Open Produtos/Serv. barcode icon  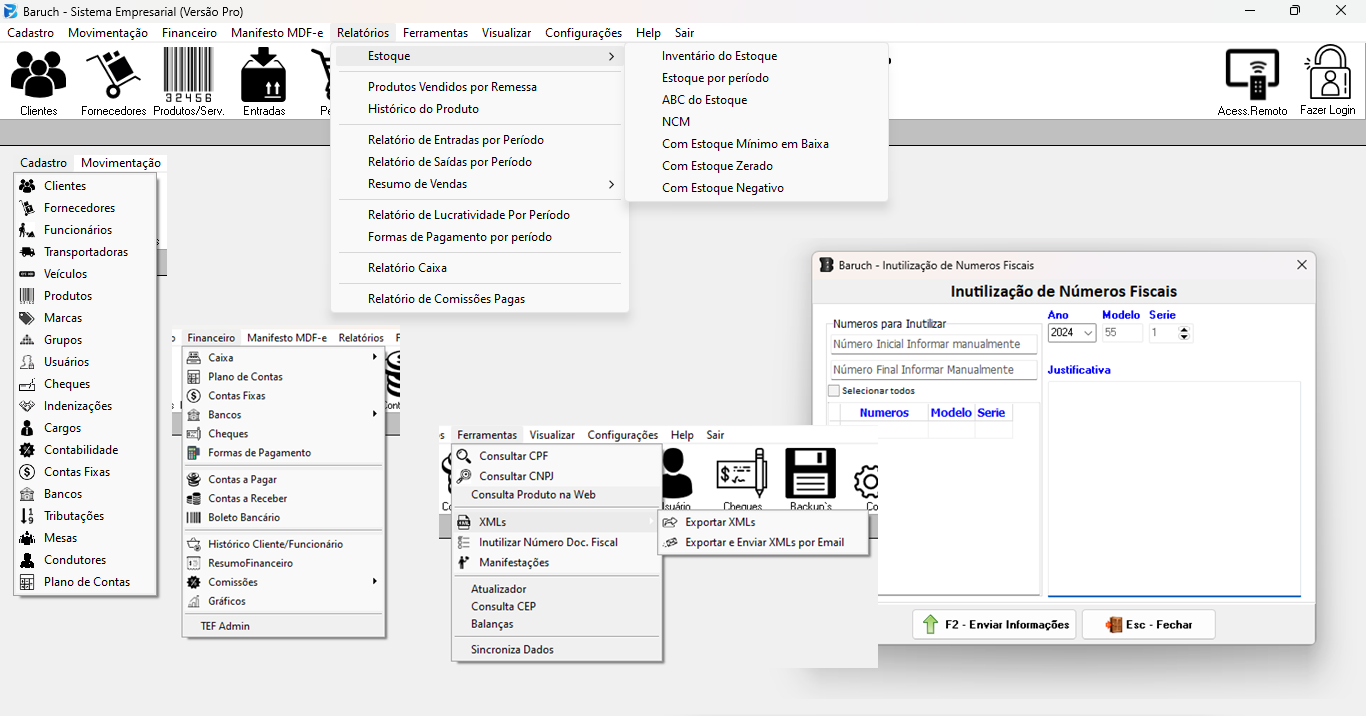[x=188, y=76]
